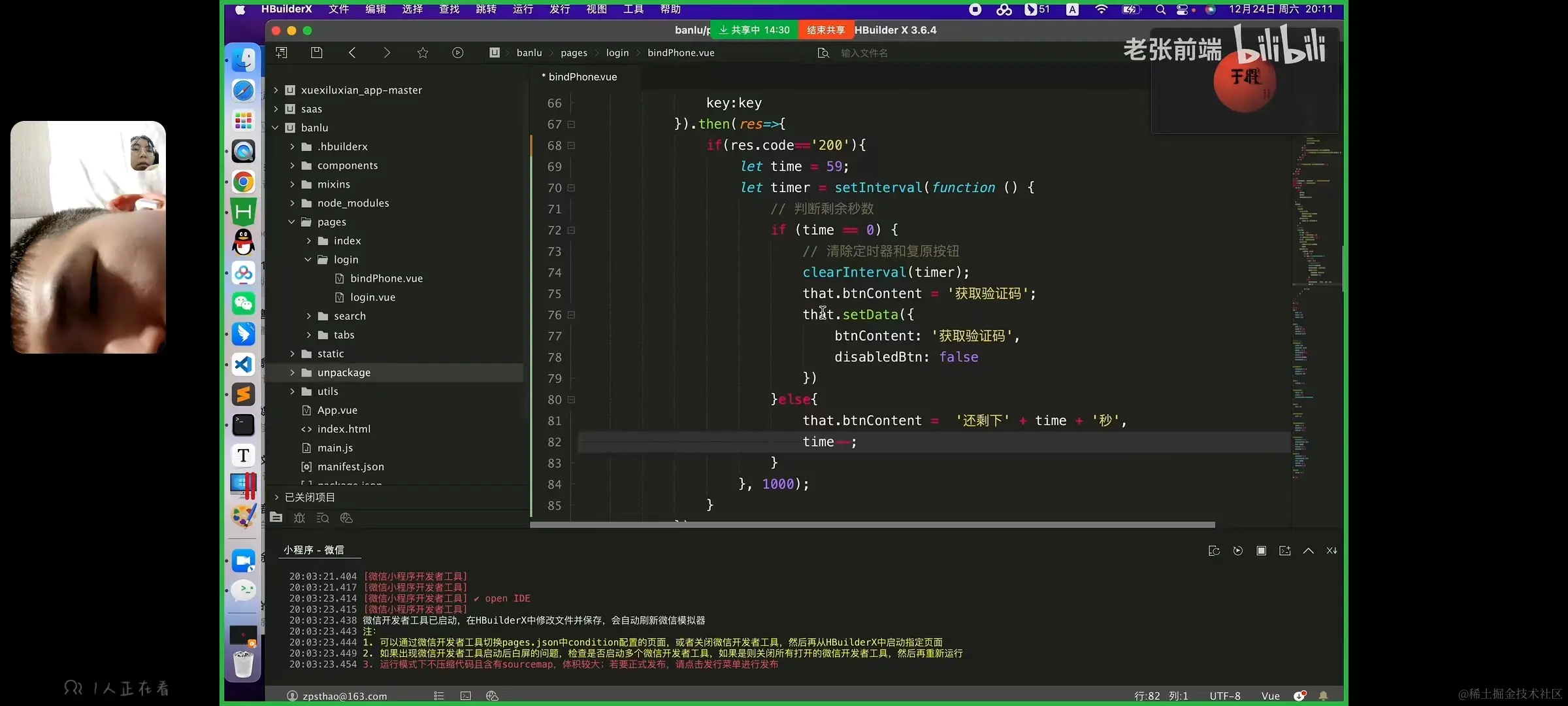Collapse the login folder

(308, 260)
